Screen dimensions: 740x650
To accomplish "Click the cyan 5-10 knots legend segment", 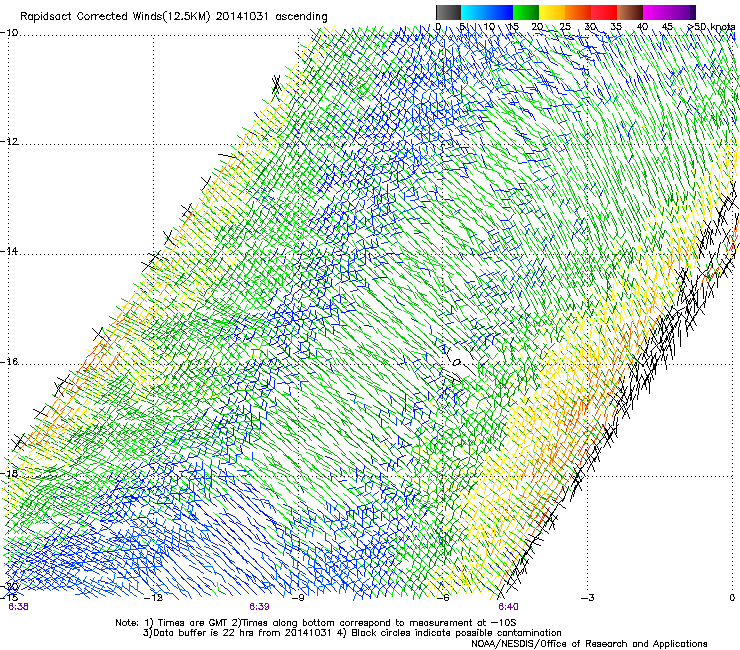I will coord(474,12).
